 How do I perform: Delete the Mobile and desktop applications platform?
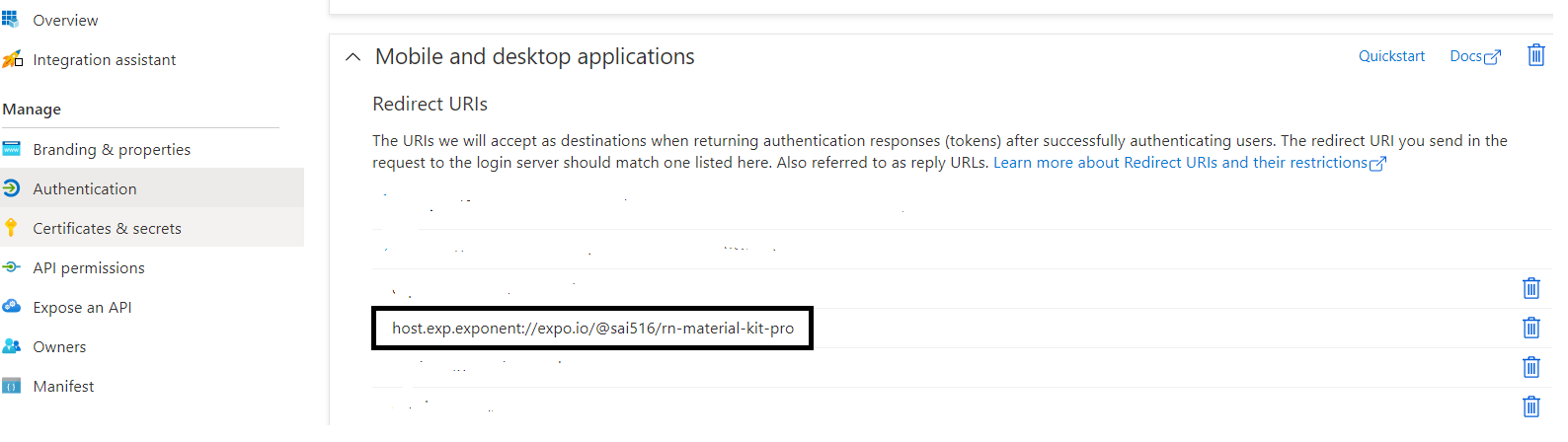click(x=1535, y=55)
